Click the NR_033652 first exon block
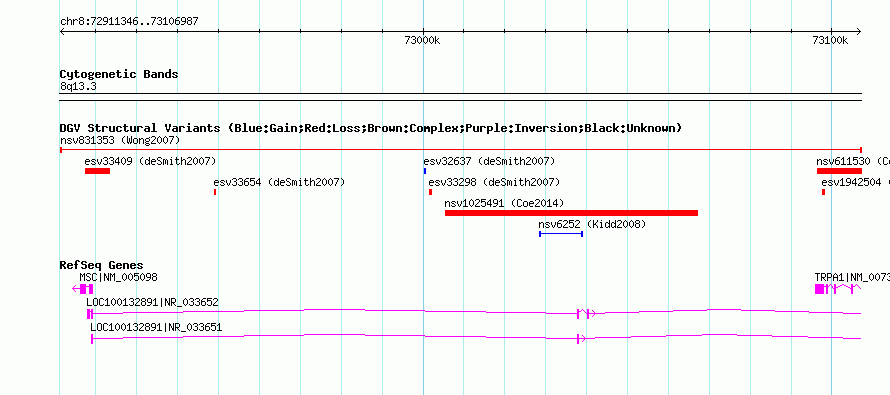The width and height of the screenshot is (890, 395). pos(89,314)
